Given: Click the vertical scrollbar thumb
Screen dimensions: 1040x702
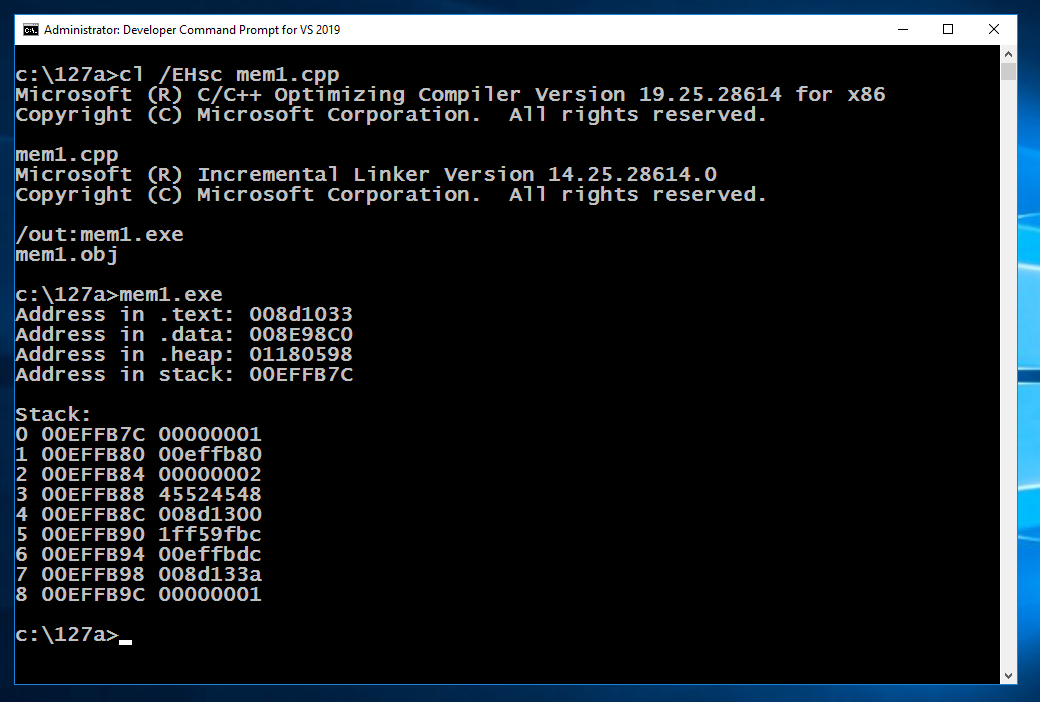Looking at the screenshot, I should 1009,72.
